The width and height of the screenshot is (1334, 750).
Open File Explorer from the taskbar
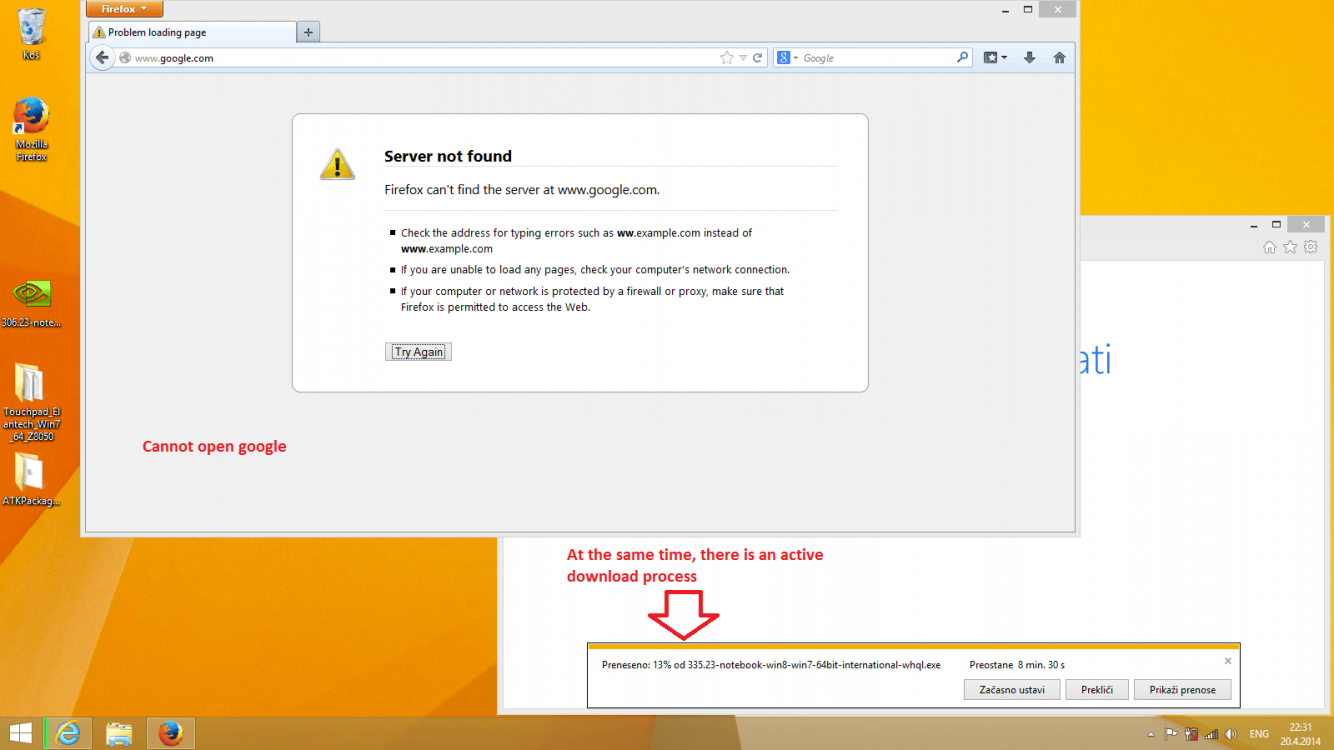119,734
